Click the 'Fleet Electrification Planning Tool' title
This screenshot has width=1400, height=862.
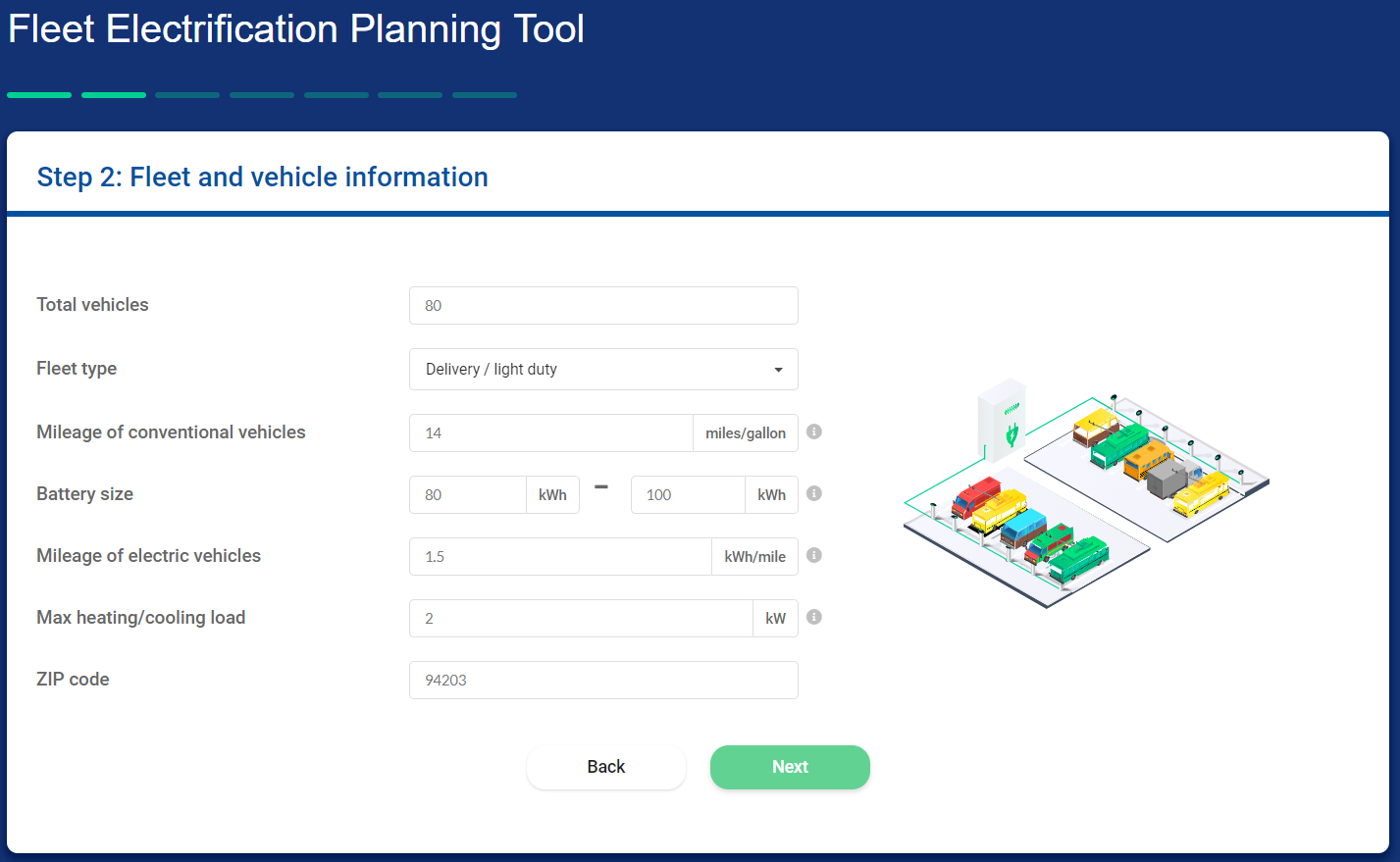(296, 28)
